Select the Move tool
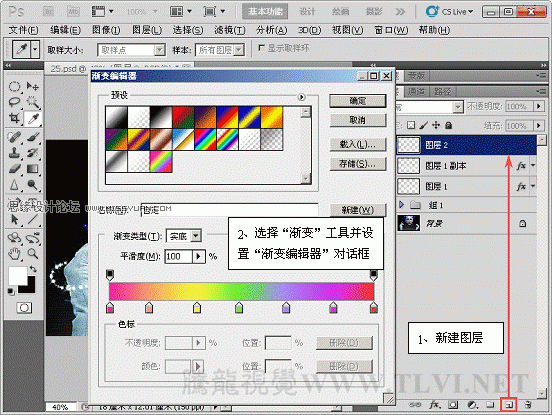 33,86
